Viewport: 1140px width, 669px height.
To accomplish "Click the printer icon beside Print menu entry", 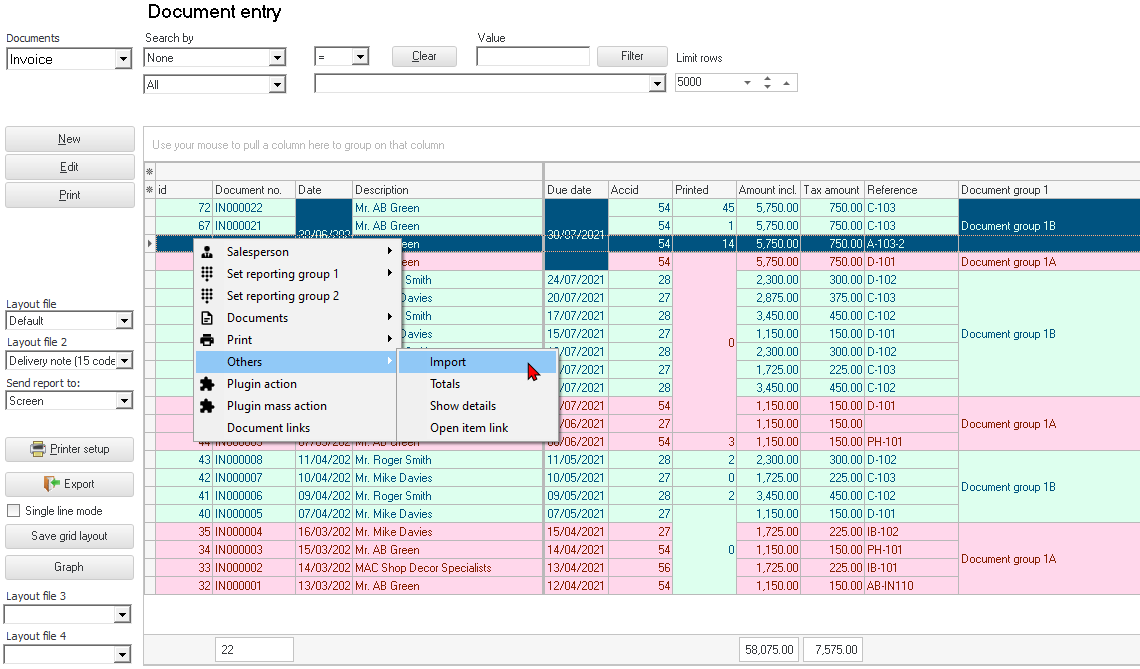I will click(207, 340).
